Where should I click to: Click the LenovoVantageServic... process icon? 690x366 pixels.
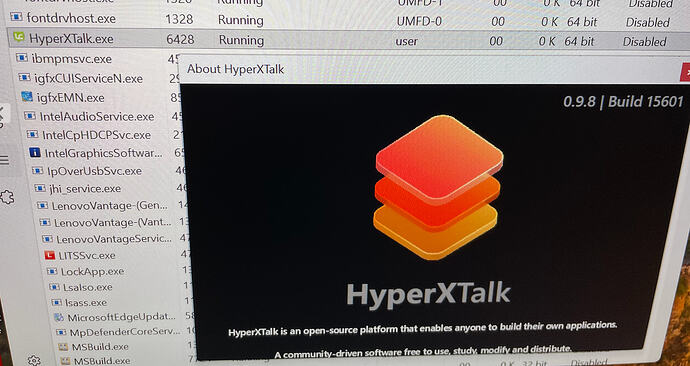click(47, 239)
